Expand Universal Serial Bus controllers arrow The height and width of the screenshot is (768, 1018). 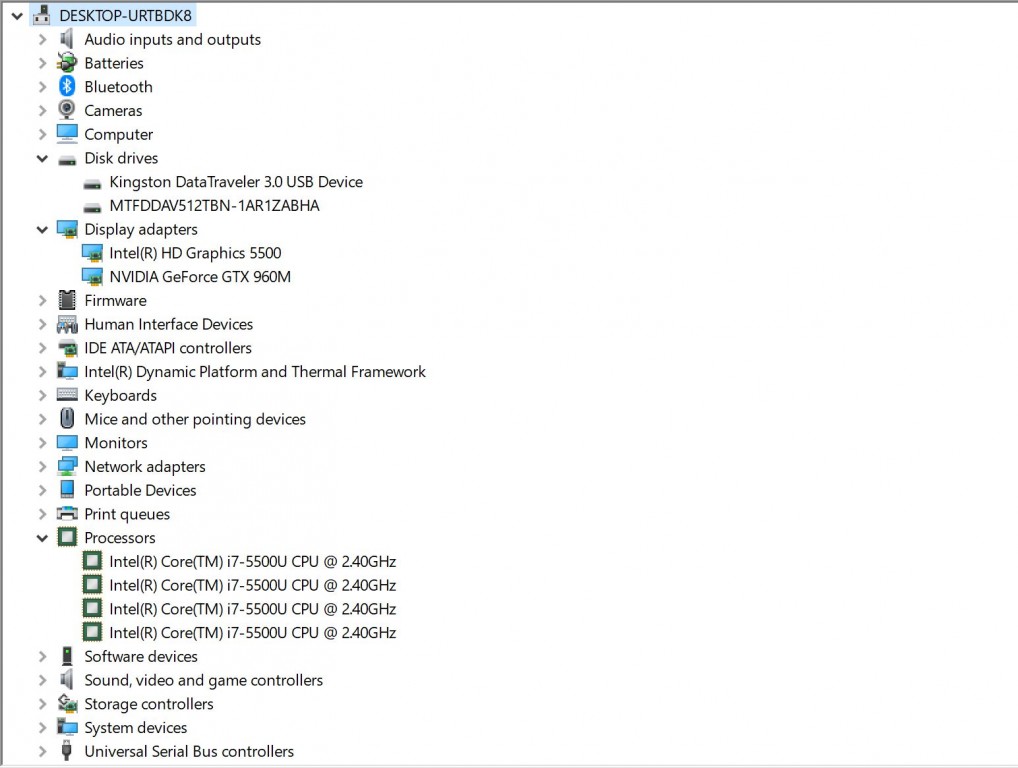pos(42,752)
